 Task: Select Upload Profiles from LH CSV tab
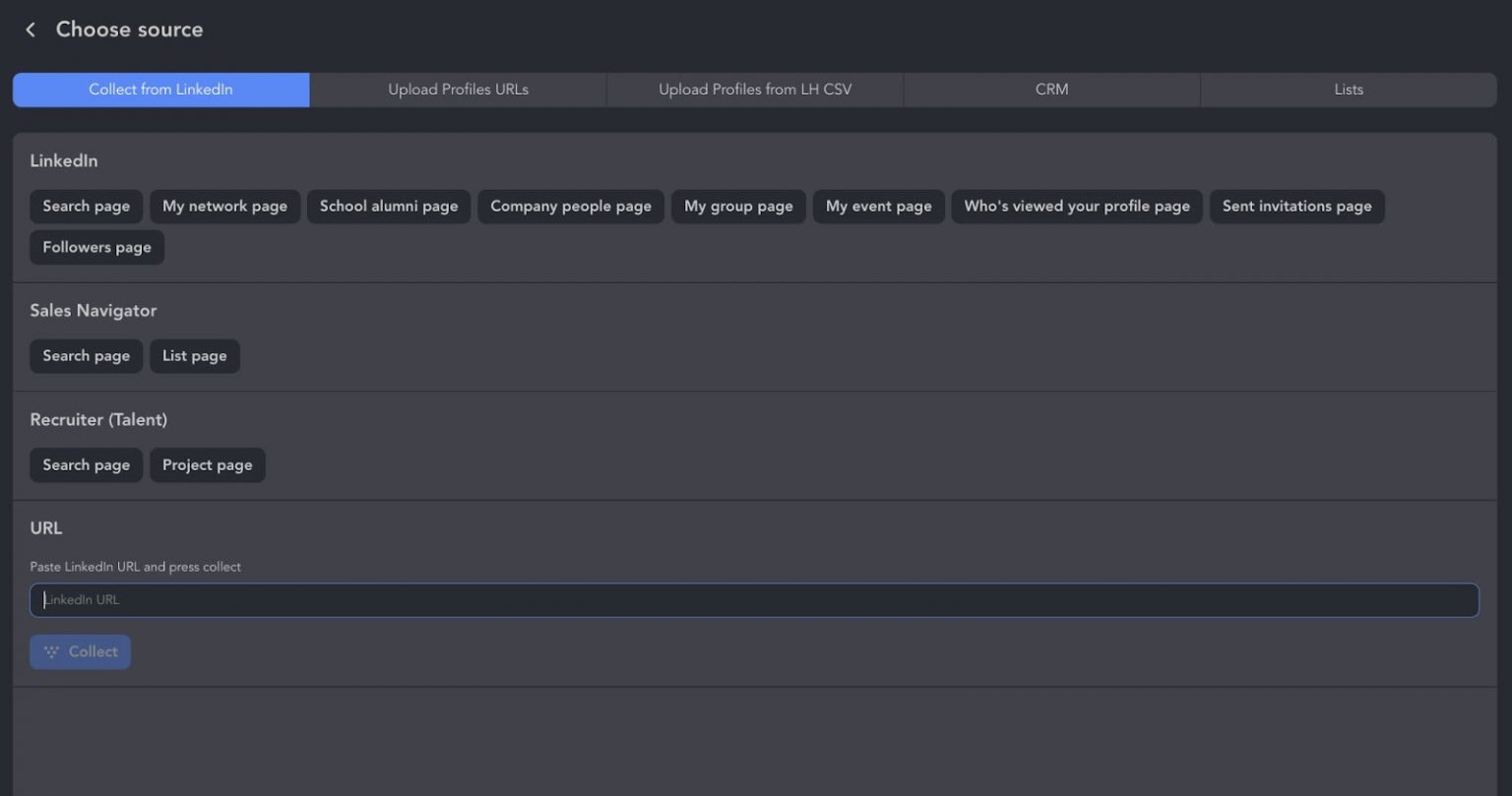pyautogui.click(x=755, y=90)
